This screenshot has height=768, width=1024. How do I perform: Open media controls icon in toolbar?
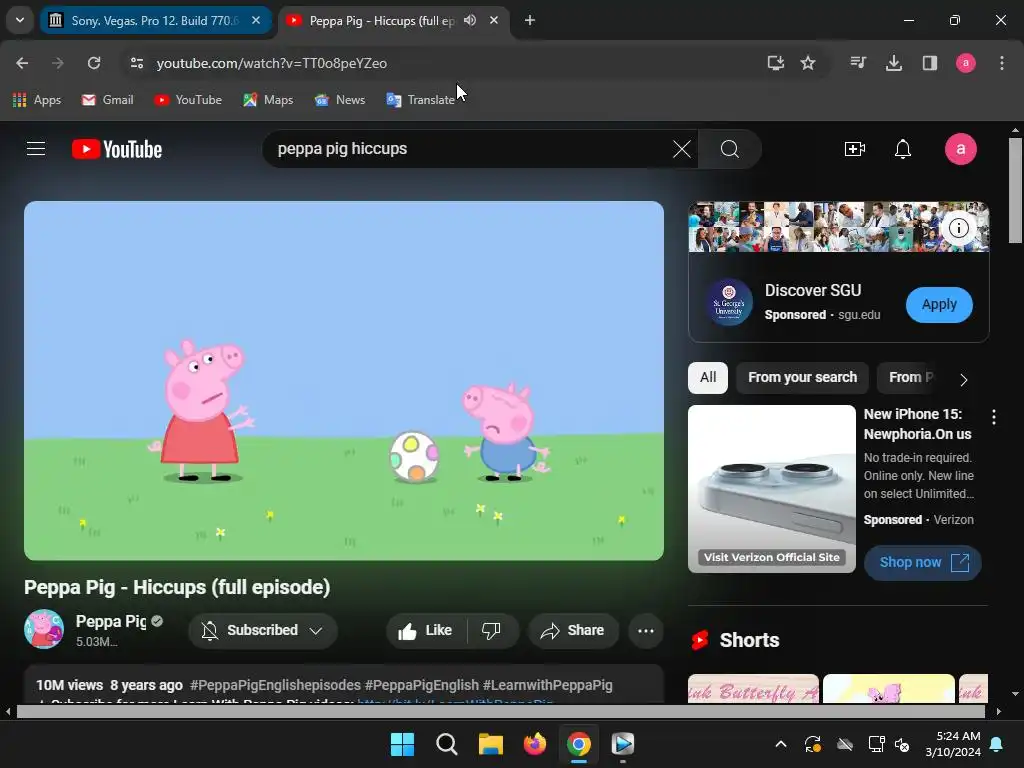[x=858, y=63]
